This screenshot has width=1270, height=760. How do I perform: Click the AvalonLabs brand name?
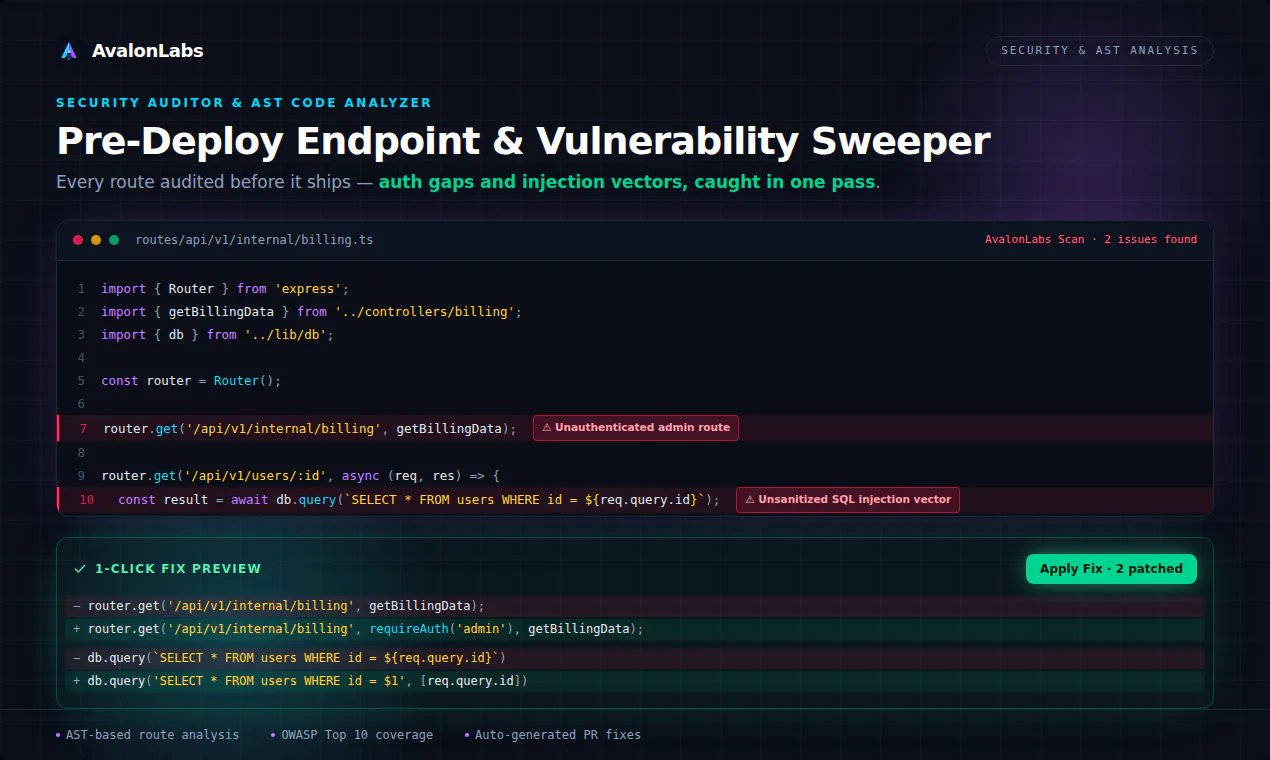coord(147,51)
